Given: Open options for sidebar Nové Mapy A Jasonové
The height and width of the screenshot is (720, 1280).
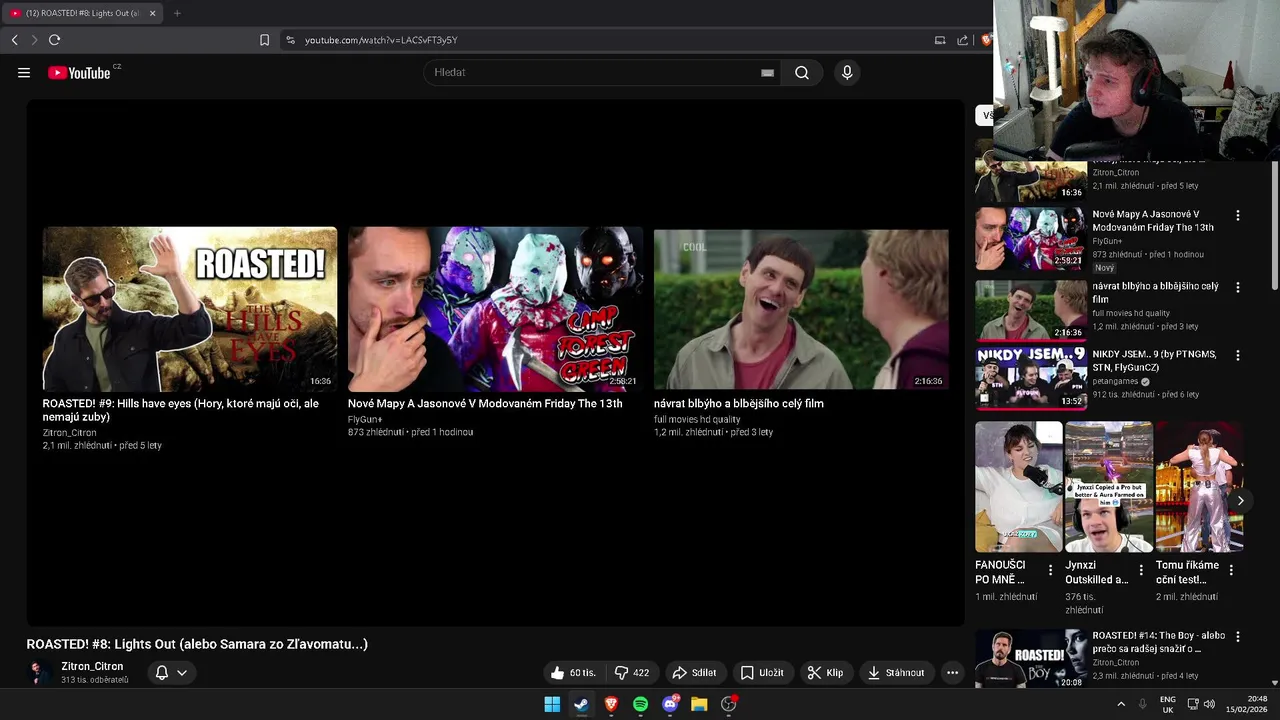Looking at the screenshot, I should [x=1238, y=216].
